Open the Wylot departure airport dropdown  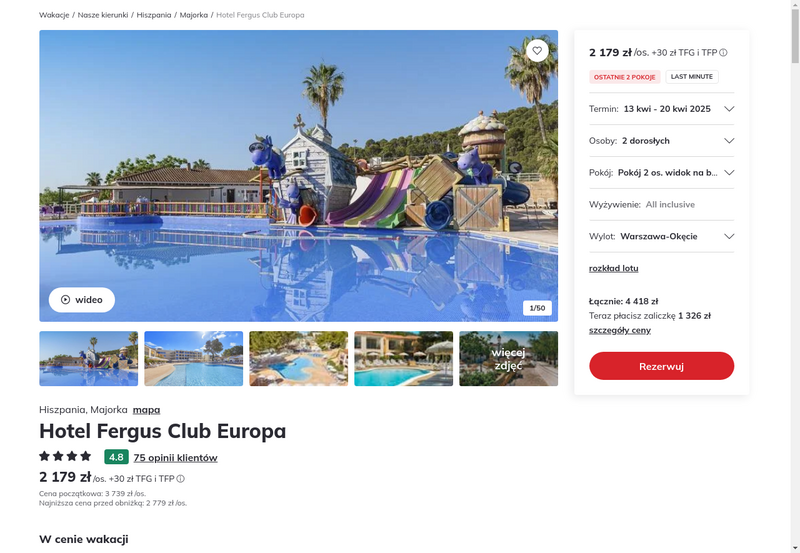tap(661, 236)
